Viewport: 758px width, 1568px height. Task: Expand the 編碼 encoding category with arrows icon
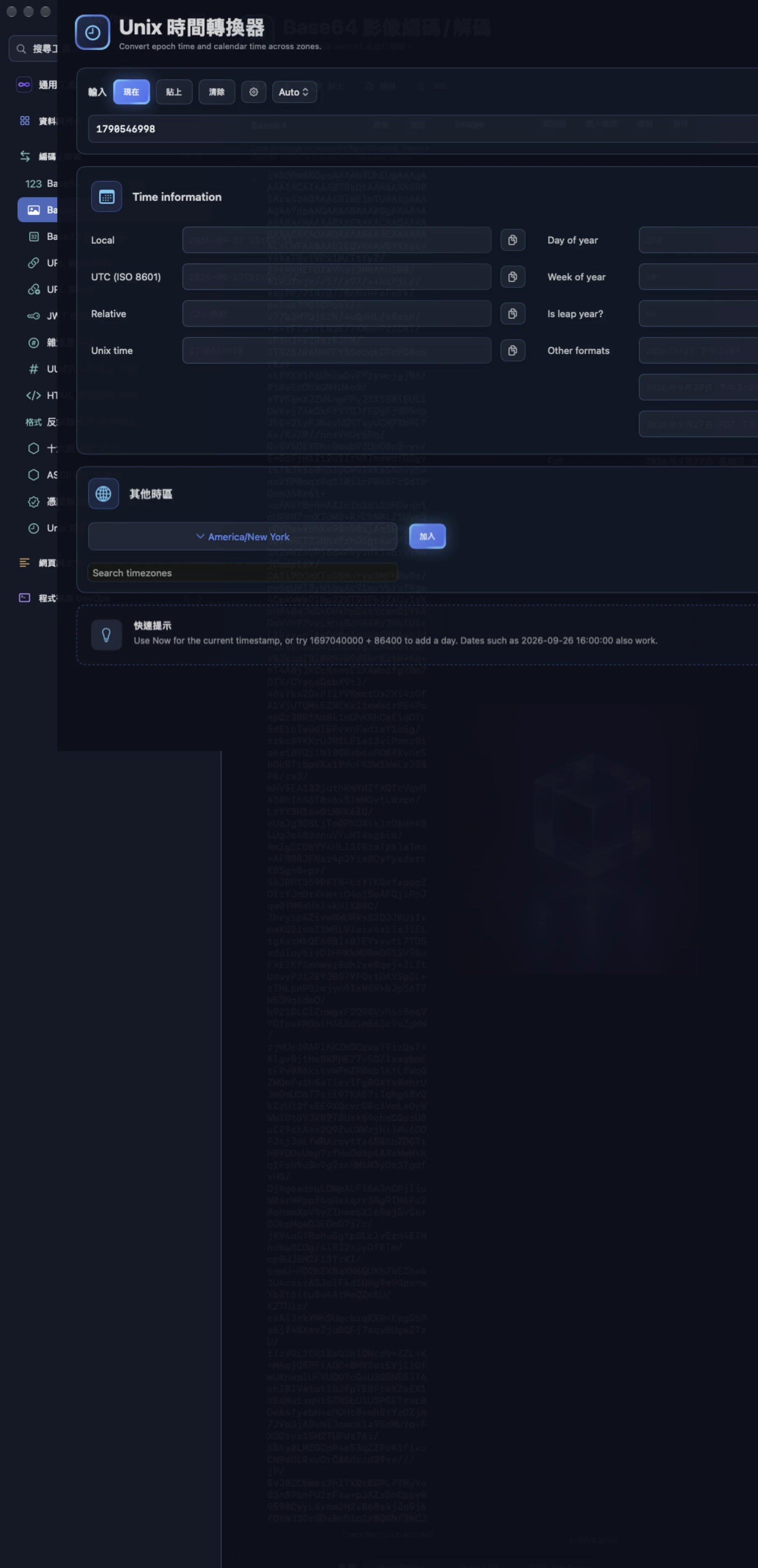(37, 156)
